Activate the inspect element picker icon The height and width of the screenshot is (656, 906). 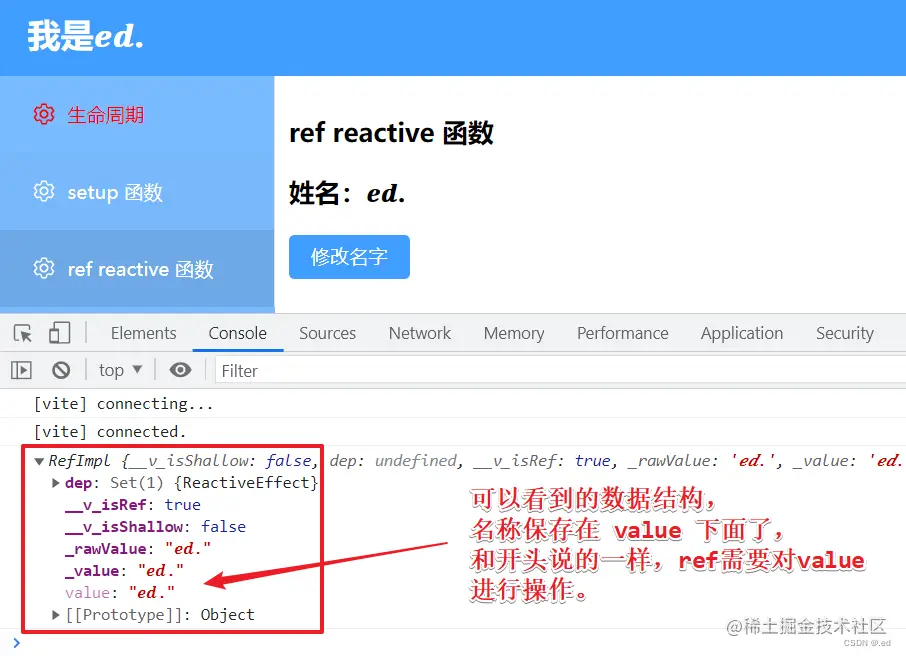(x=23, y=333)
